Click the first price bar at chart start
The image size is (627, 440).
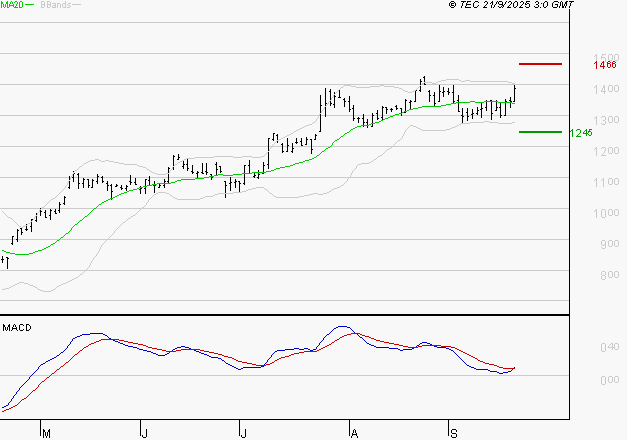point(6,260)
